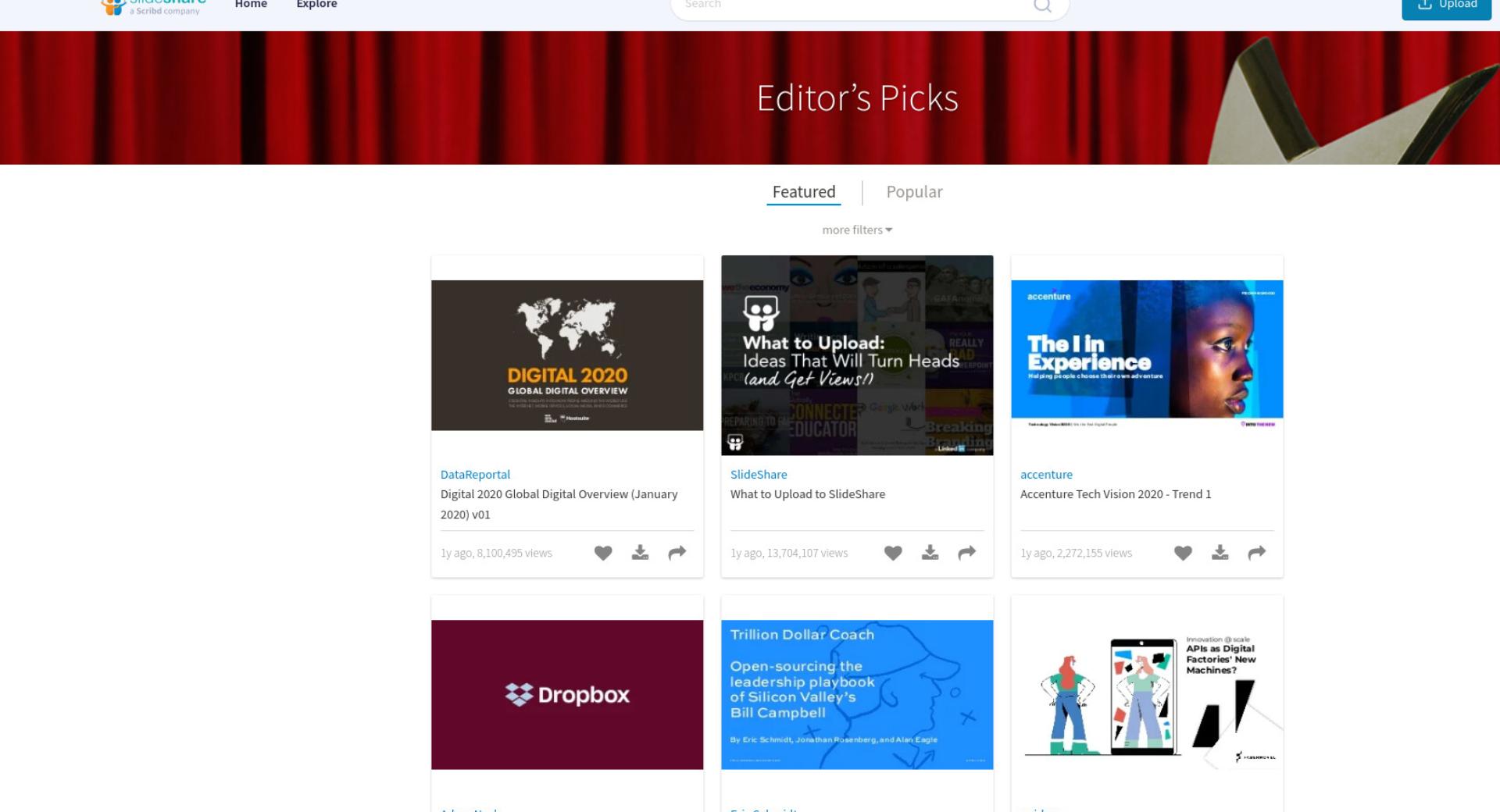Switch to the Featured tab

point(804,192)
